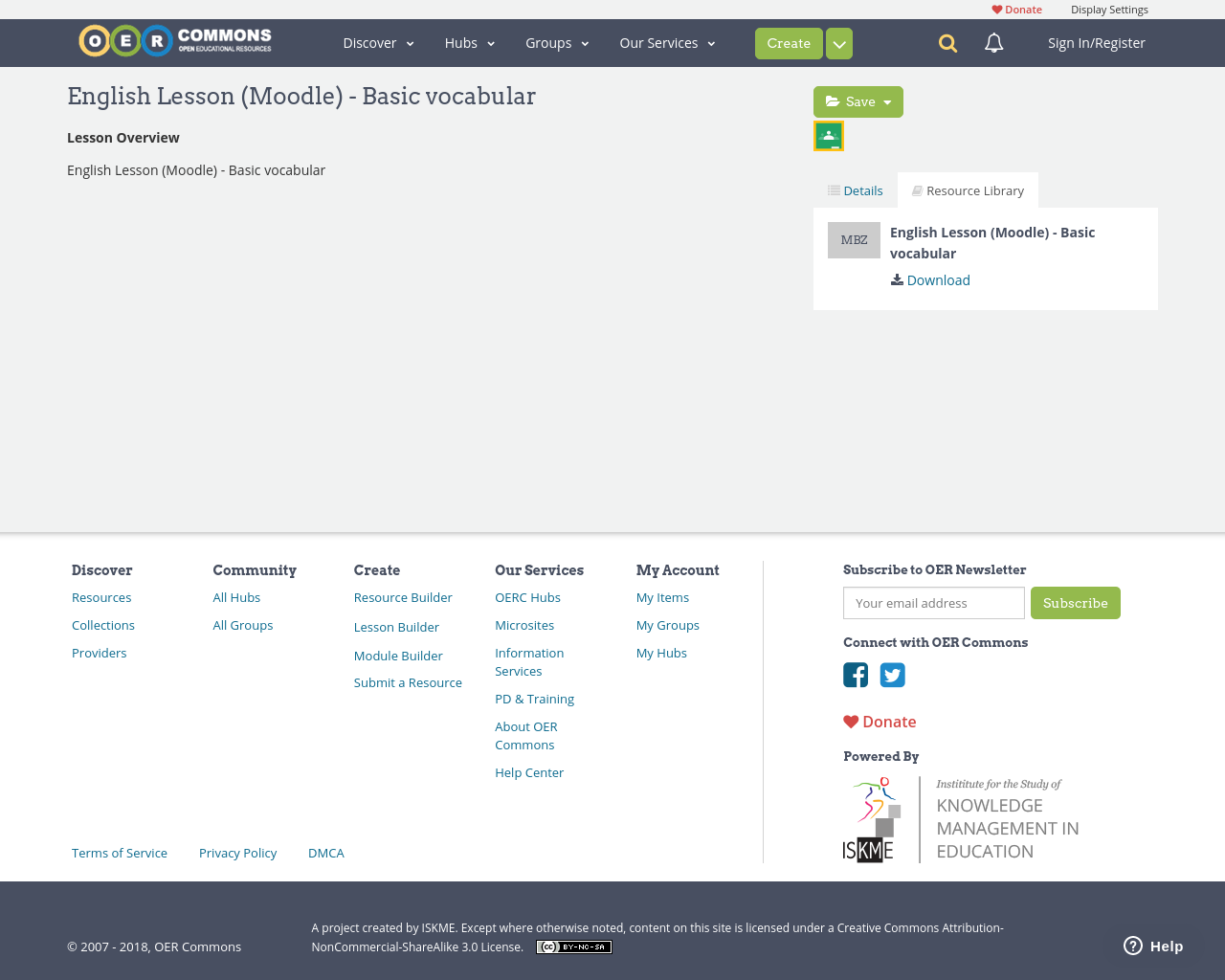
Task: Share to Google Classroom
Action: (828, 135)
